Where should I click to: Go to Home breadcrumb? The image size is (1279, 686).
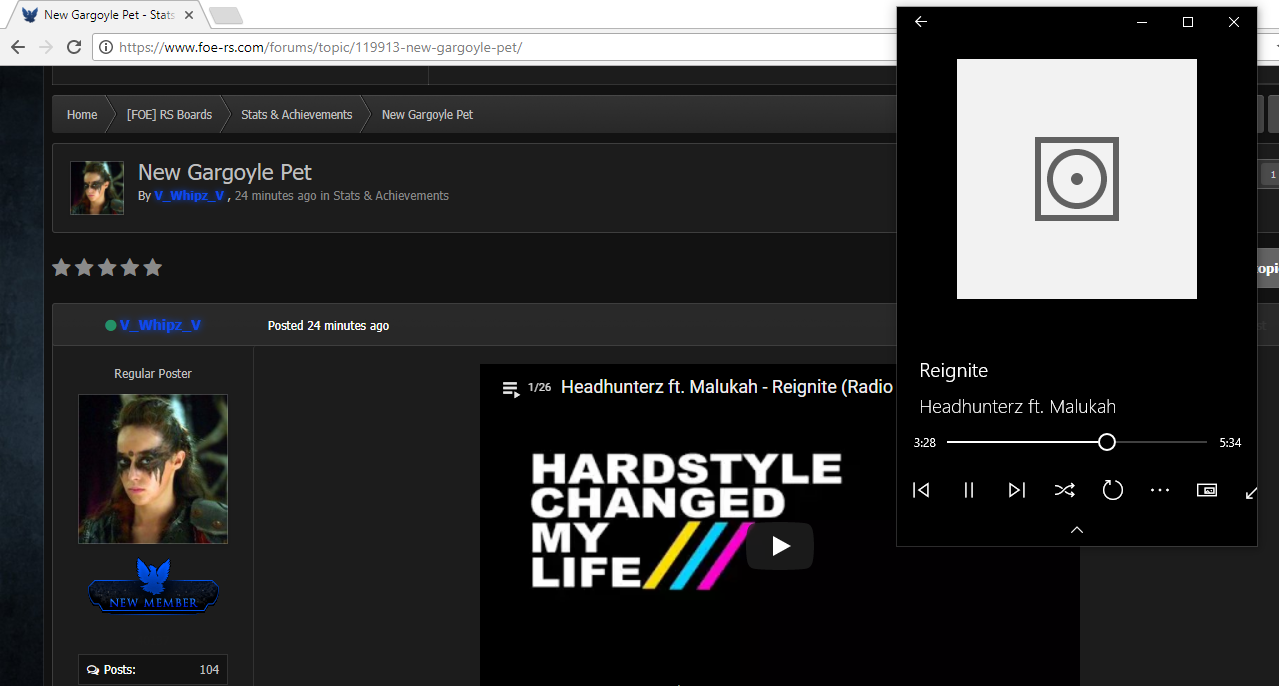[82, 115]
